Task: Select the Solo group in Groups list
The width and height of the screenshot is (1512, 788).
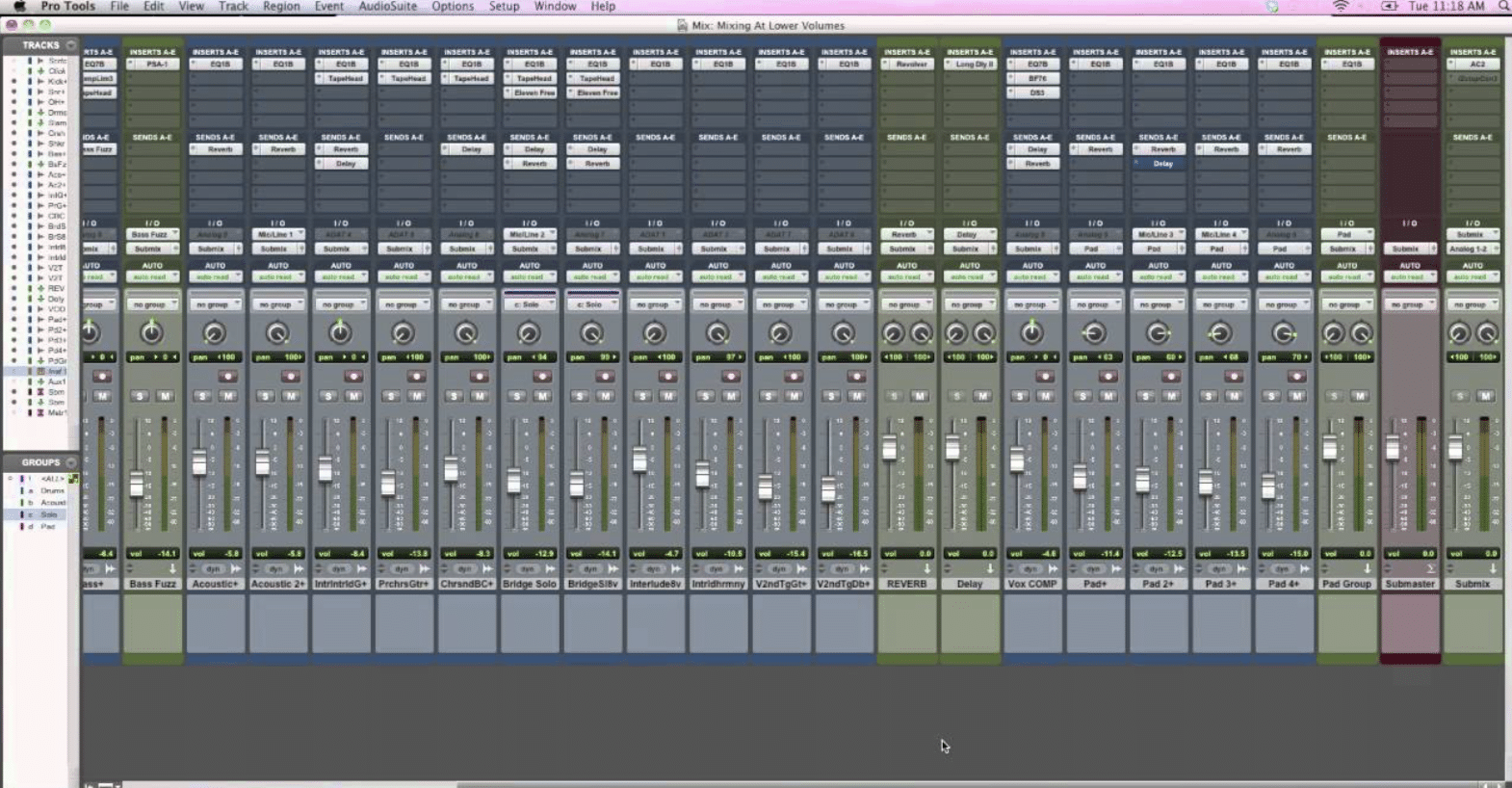Action: click(49, 514)
